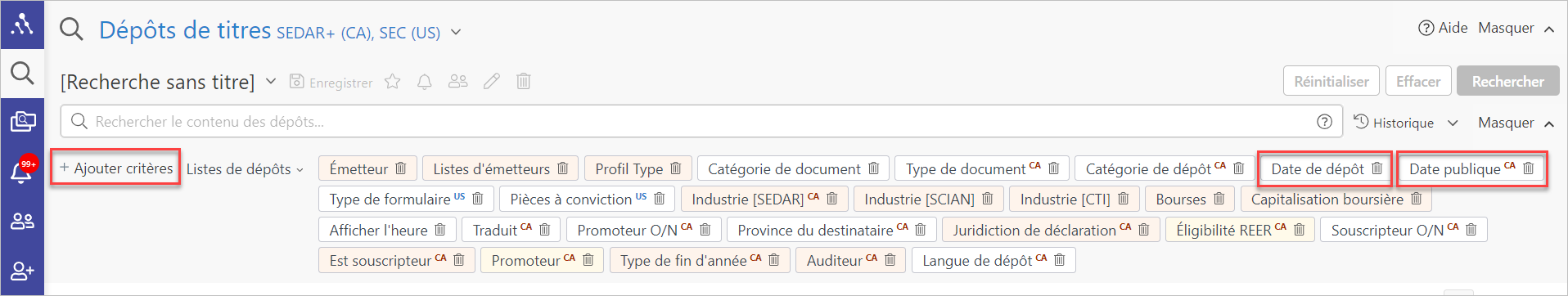Collapse criteria using lower Masquer toggle
Screen dimensions: 1568x296
[x=1516, y=123]
